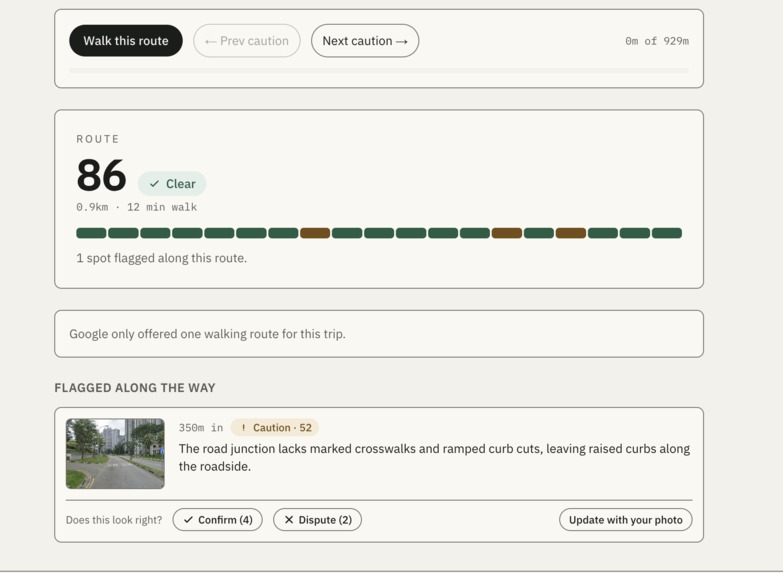Select the "0m of 929m" distance readout
This screenshot has height=573, width=783.
(657, 41)
